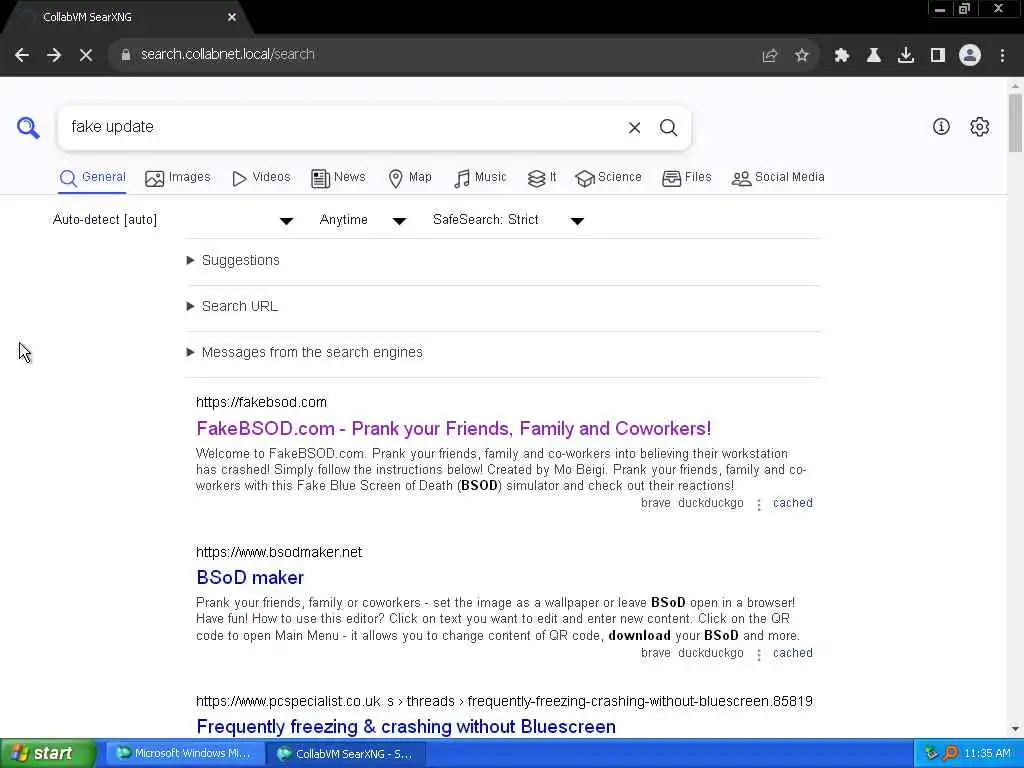This screenshot has width=1024, height=768.
Task: Open the BSoD maker result link
Action: pos(250,578)
